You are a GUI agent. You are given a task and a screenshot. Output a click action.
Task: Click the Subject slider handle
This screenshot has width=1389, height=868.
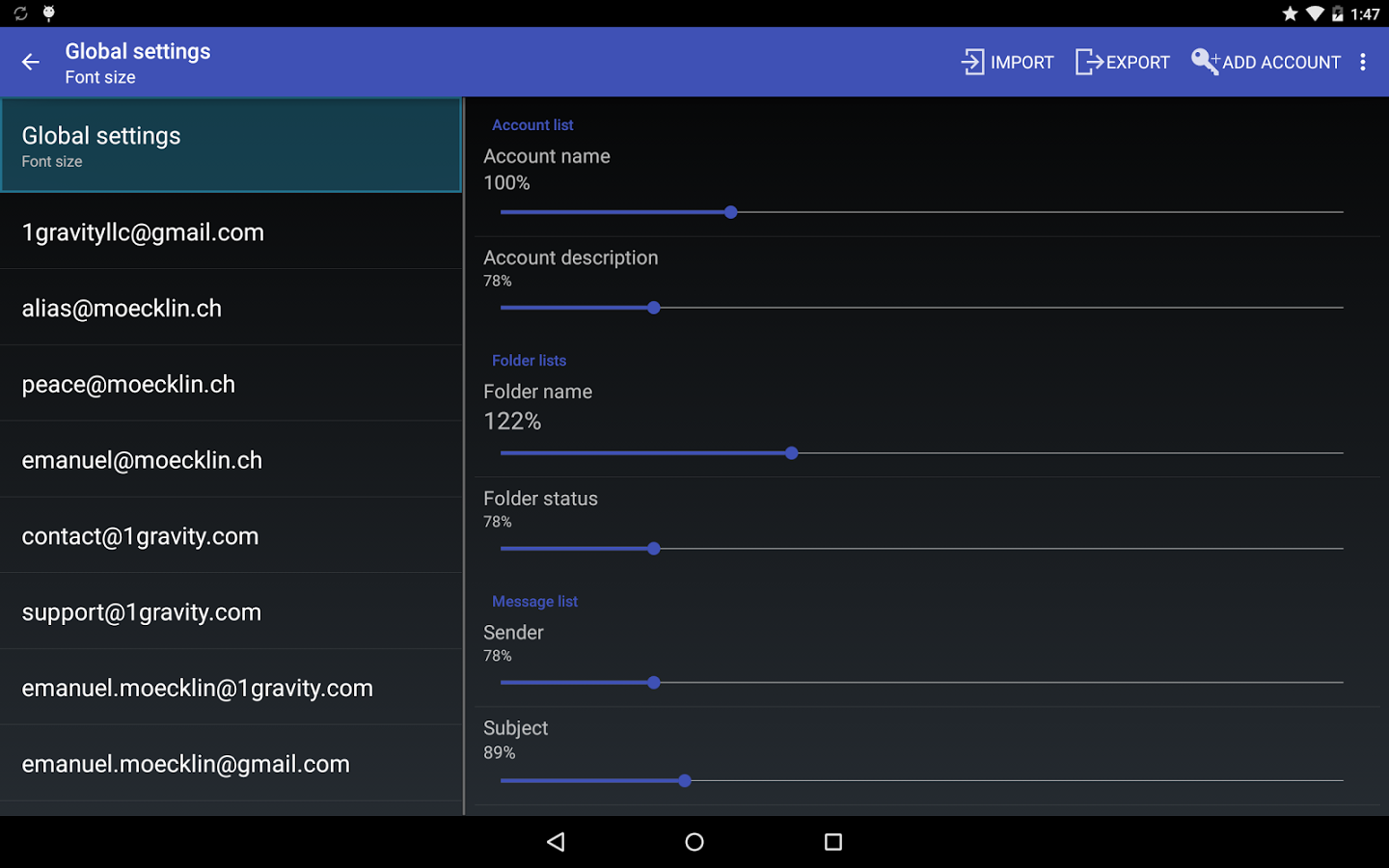tap(685, 781)
